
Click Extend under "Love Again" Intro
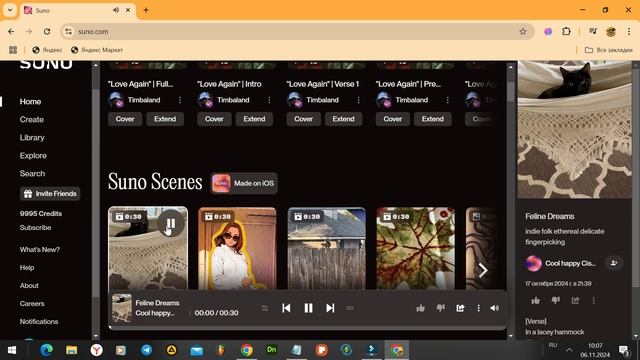coord(254,119)
